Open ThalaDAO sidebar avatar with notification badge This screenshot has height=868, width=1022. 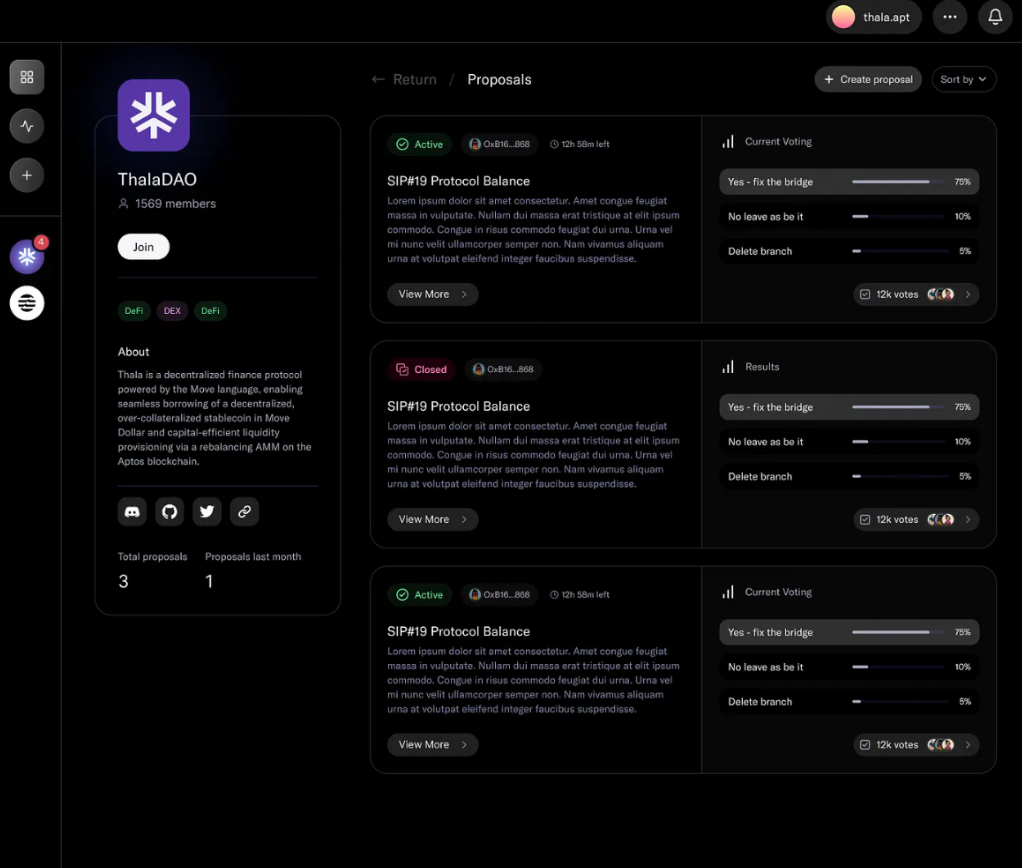click(27, 256)
